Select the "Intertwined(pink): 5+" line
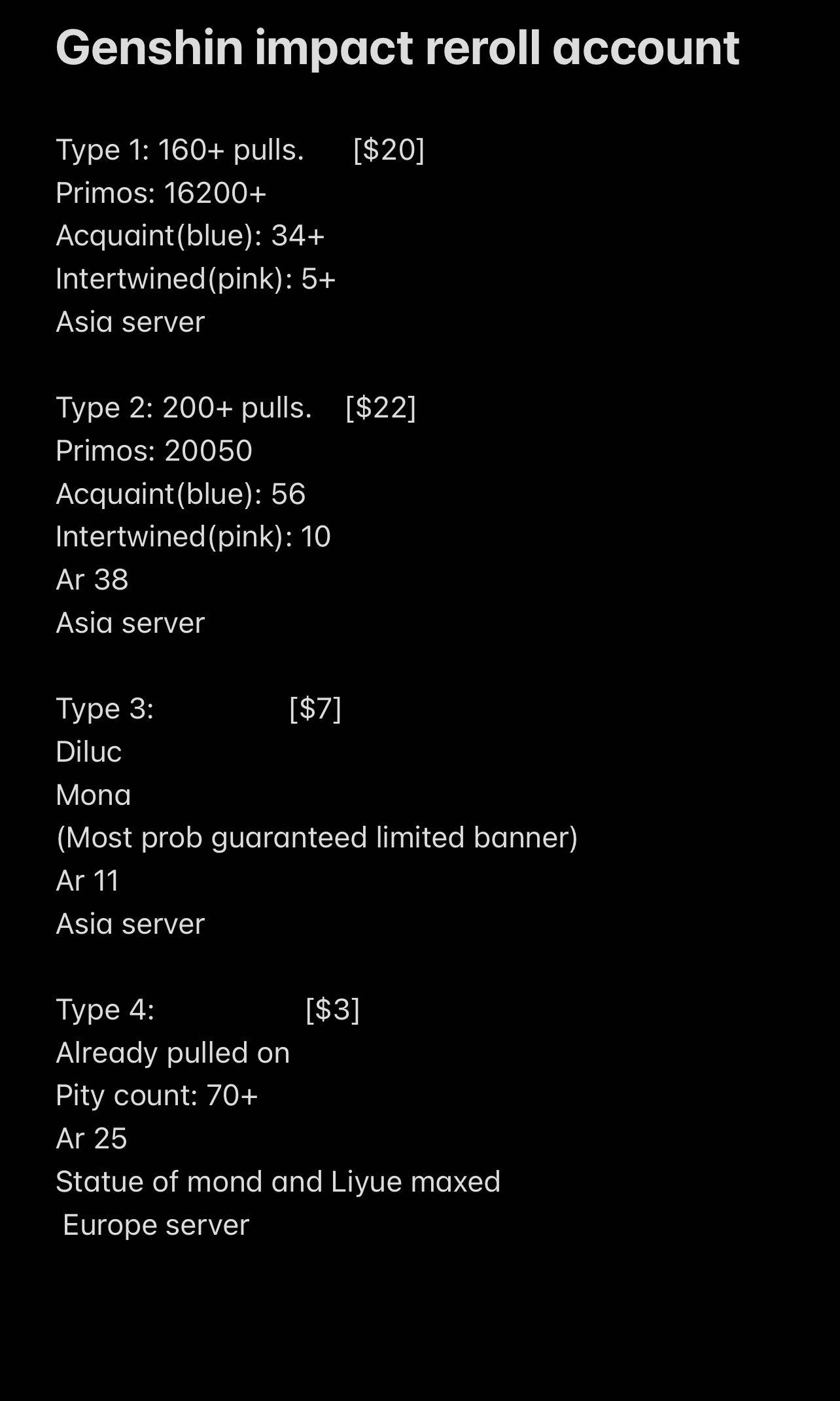The width and height of the screenshot is (840, 1401). [196, 279]
